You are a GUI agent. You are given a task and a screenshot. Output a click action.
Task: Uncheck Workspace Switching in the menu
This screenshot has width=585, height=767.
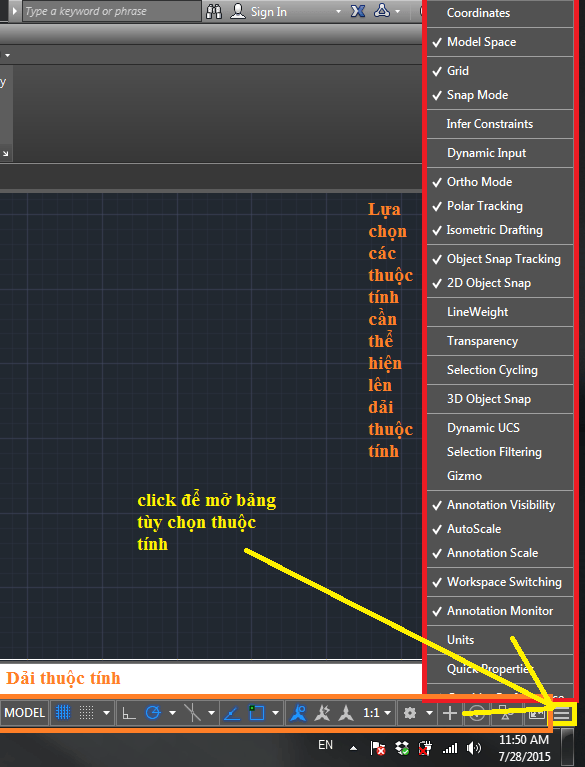coord(500,582)
